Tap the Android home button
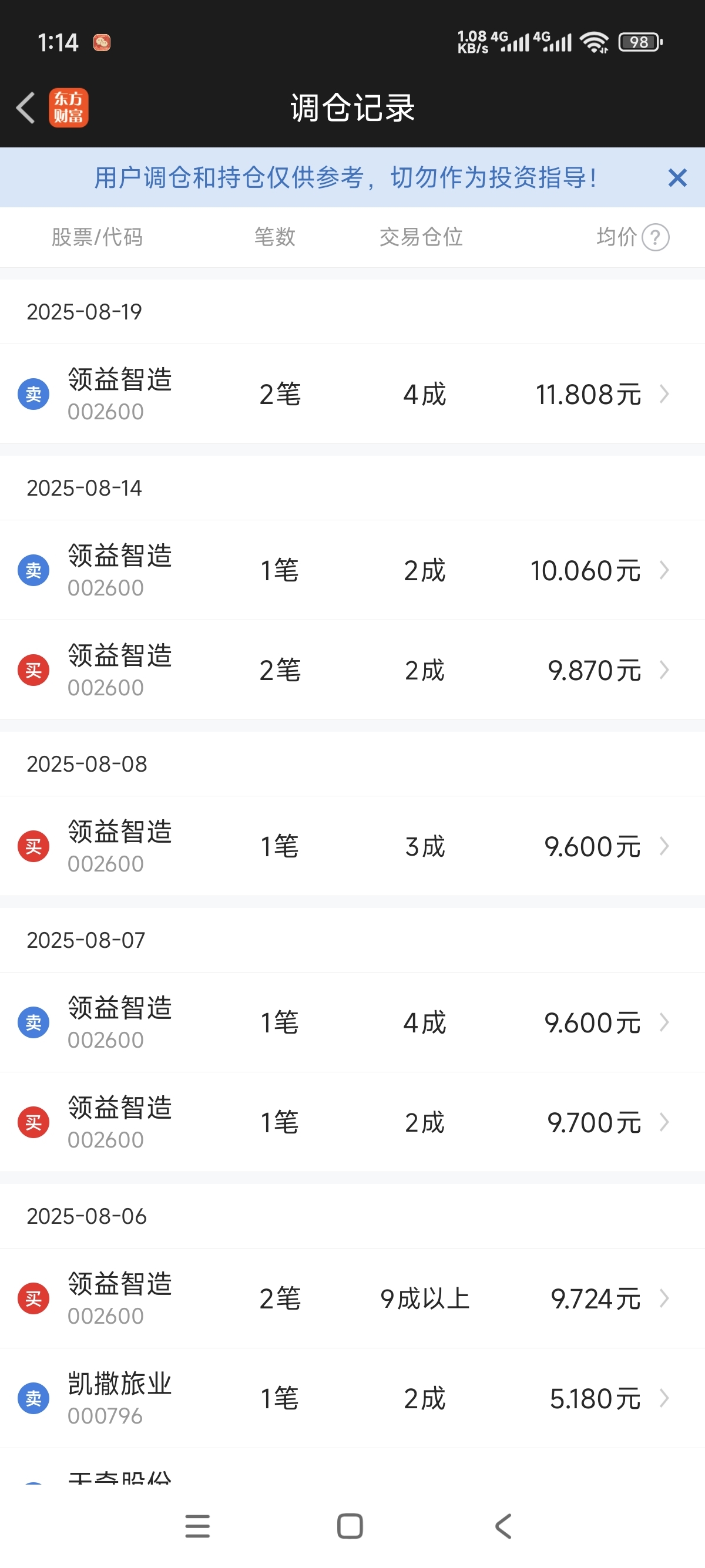Screen dimensions: 705x1568 tap(350, 1526)
